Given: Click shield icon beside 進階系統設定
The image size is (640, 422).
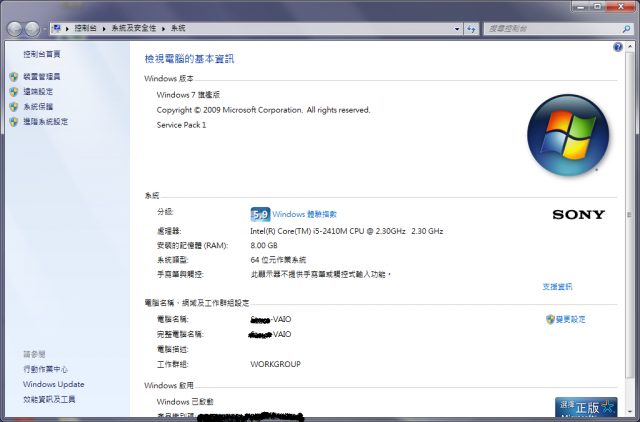Looking at the screenshot, I should click(x=14, y=122).
